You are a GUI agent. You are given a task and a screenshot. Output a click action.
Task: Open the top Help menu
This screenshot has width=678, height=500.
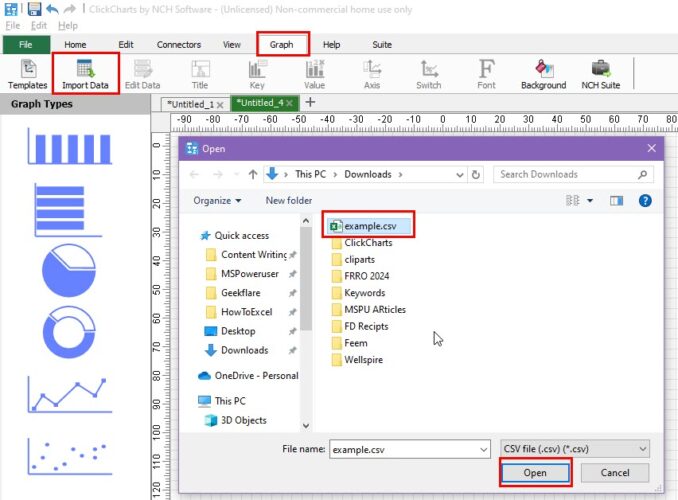(x=68, y=26)
